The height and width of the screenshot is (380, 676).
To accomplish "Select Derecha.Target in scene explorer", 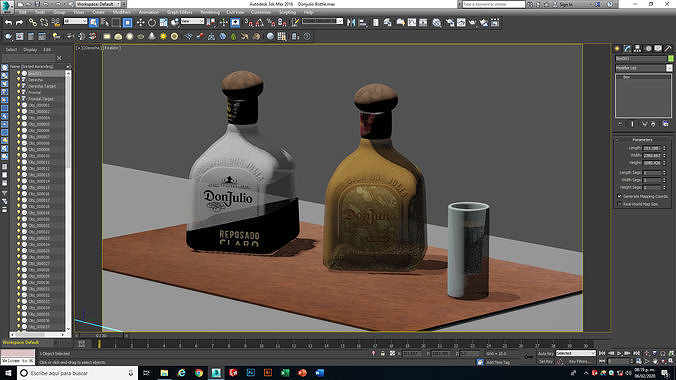I will [x=42, y=86].
